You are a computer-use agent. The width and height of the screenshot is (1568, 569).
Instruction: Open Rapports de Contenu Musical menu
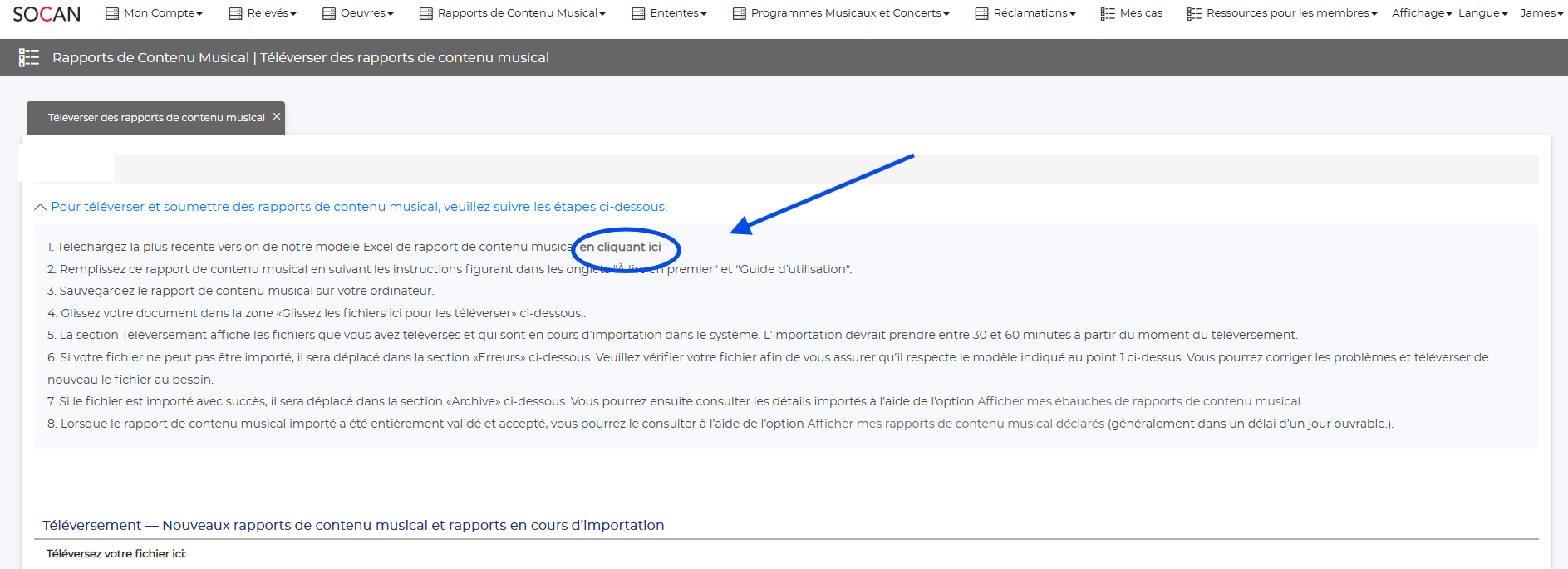(x=521, y=13)
